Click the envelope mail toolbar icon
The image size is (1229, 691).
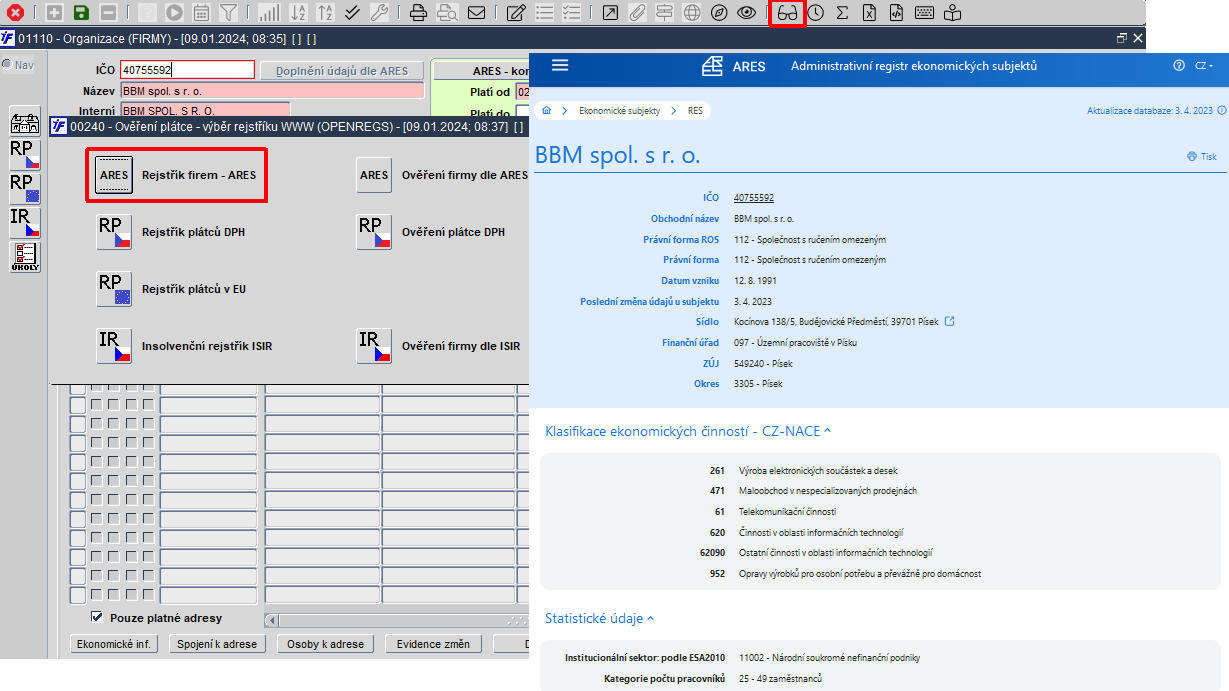tap(476, 13)
